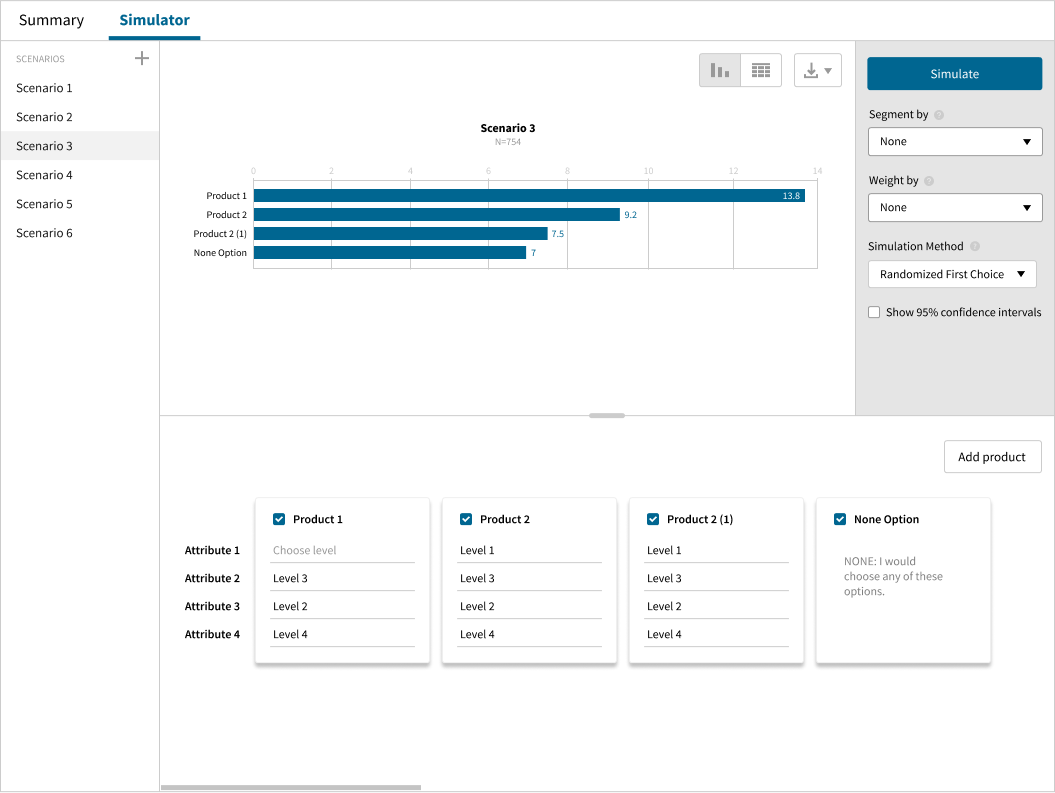Click the 9.2 value label
1055x793 pixels.
630,215
